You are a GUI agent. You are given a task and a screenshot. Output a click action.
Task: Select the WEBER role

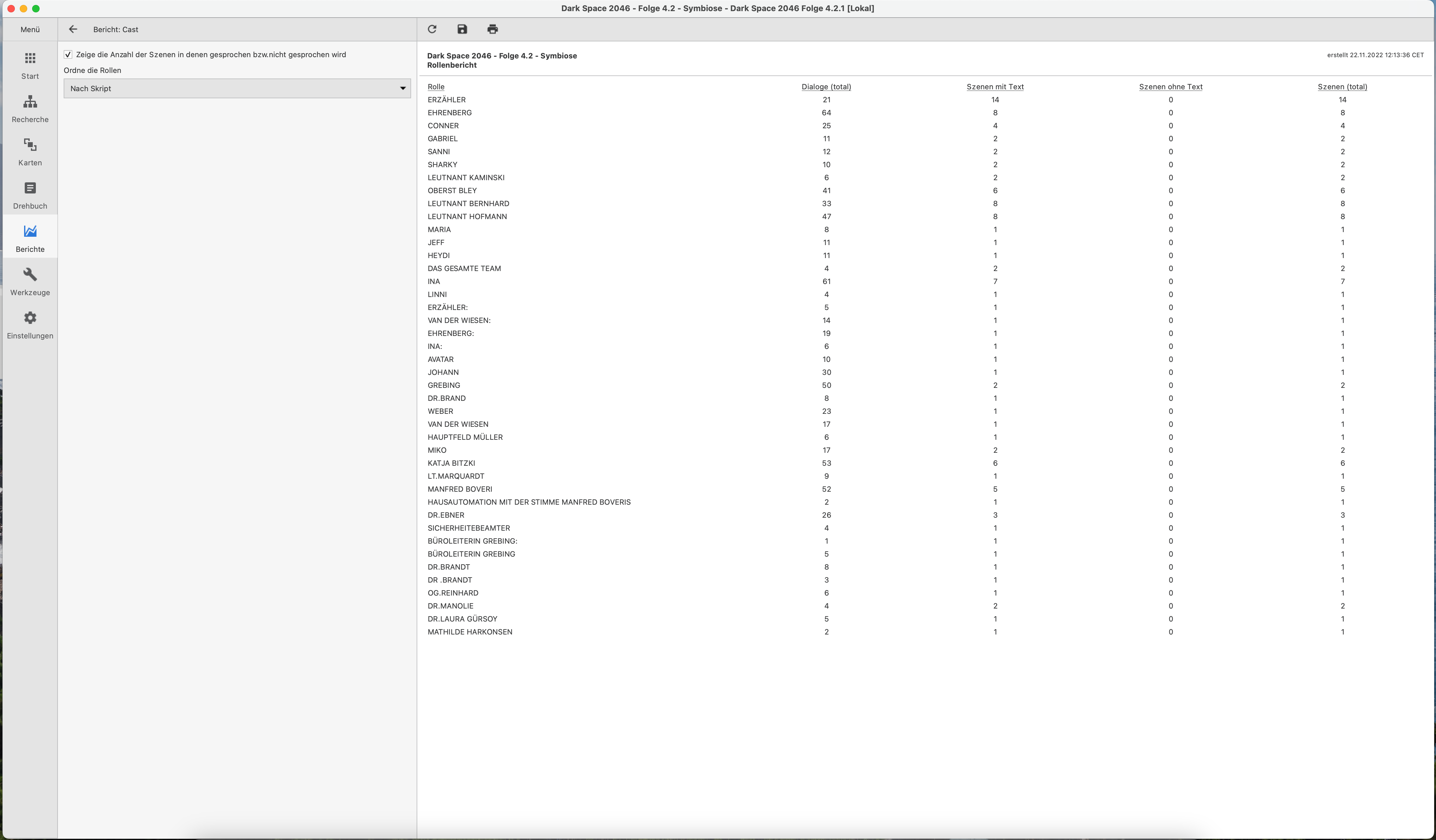pos(440,411)
